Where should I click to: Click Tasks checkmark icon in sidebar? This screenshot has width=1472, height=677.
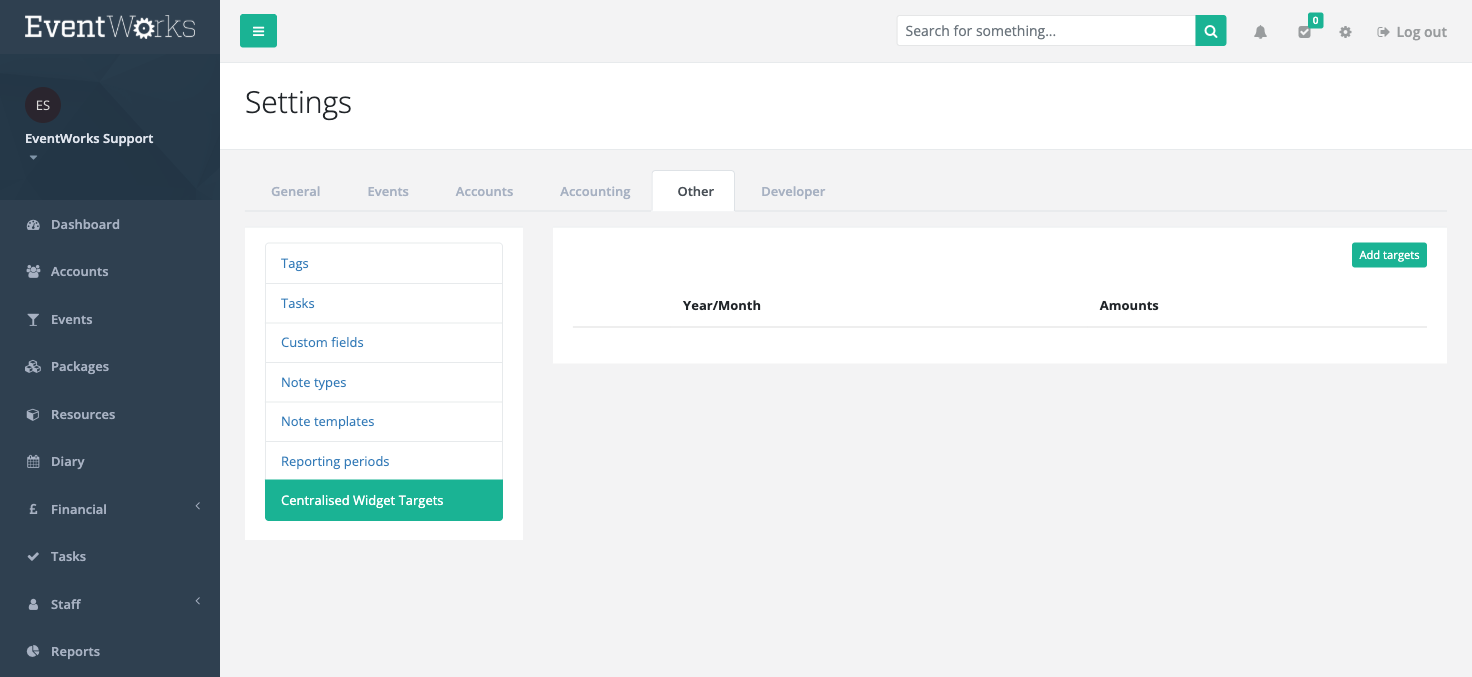coord(33,557)
